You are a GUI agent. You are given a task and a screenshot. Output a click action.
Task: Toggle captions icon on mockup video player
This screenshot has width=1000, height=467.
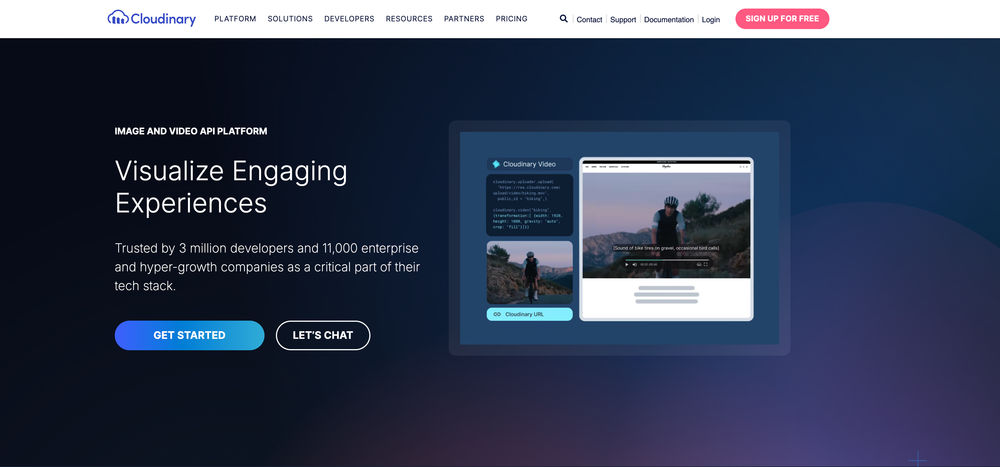click(x=699, y=264)
